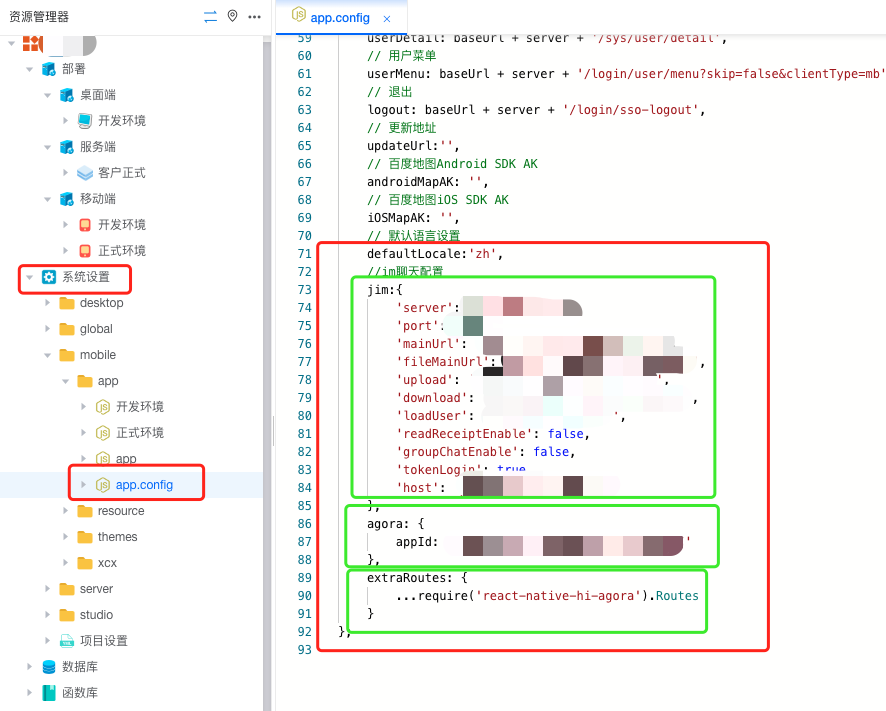This screenshot has height=711, width=886.
Task: Select the studio folder
Action: pos(96,615)
